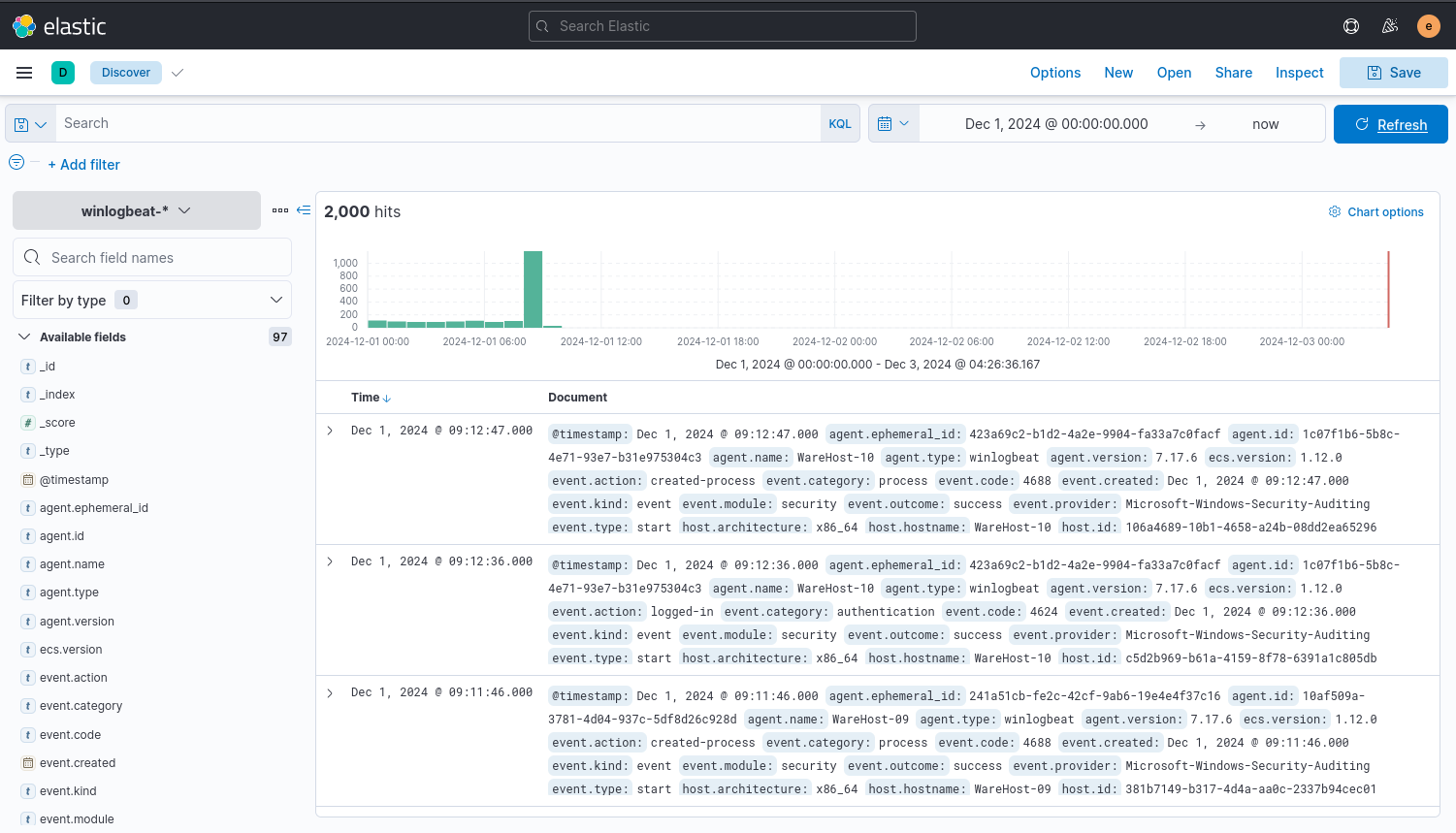Open the date quick menu calendar
1456x833 pixels.
pos(893,124)
